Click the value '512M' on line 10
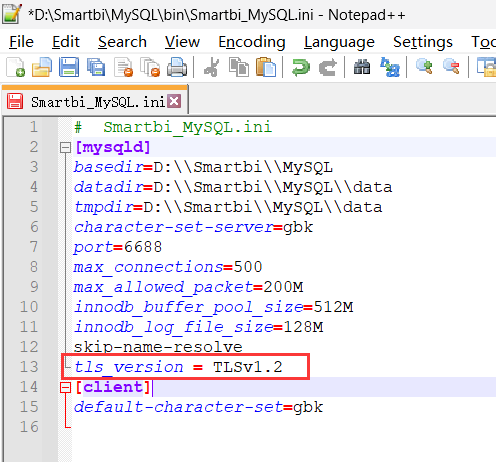 pos(333,307)
